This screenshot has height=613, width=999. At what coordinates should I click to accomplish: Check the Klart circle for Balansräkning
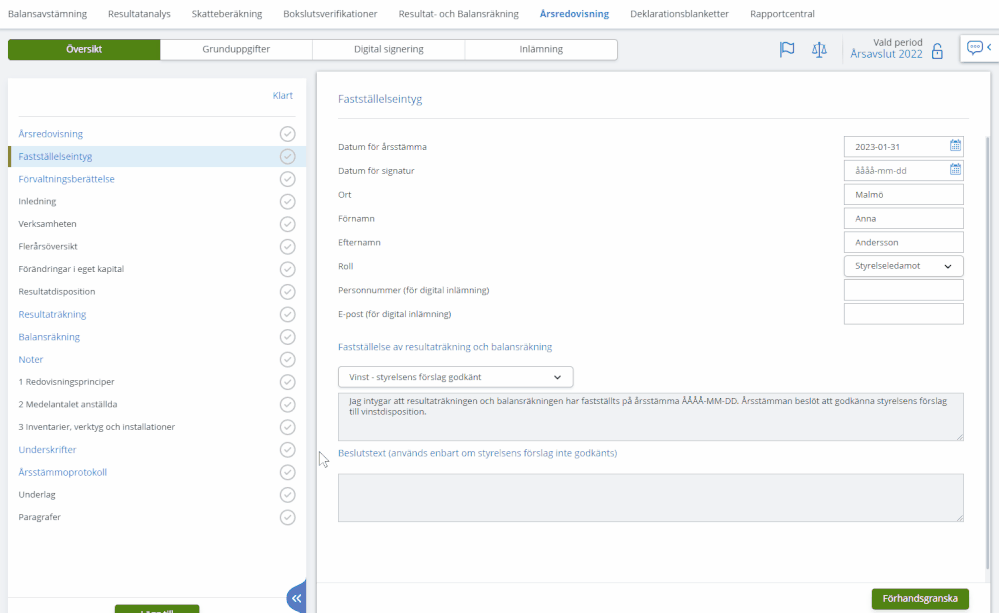click(287, 337)
